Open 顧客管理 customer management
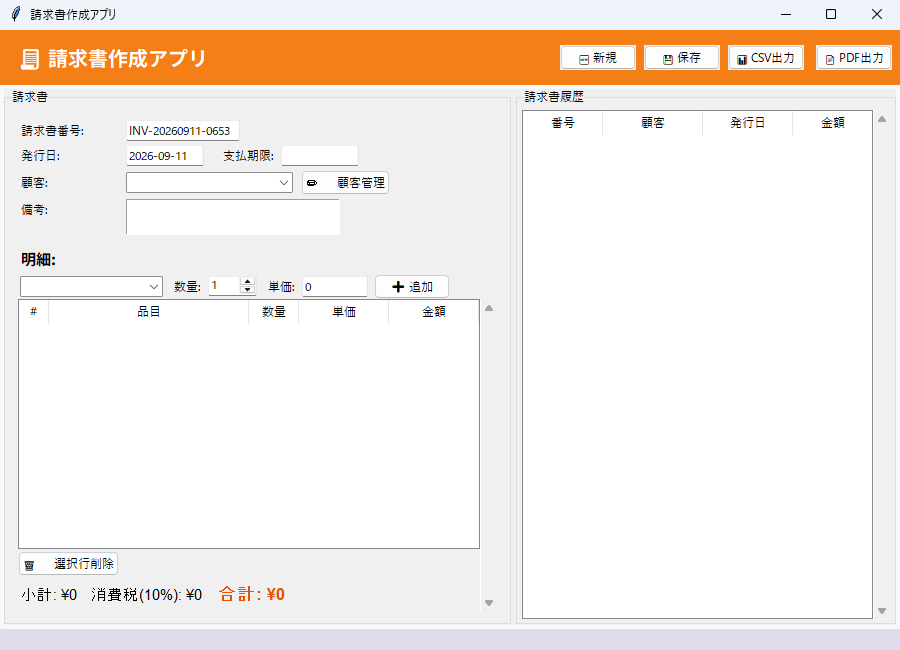The height and width of the screenshot is (650, 900). tap(345, 183)
